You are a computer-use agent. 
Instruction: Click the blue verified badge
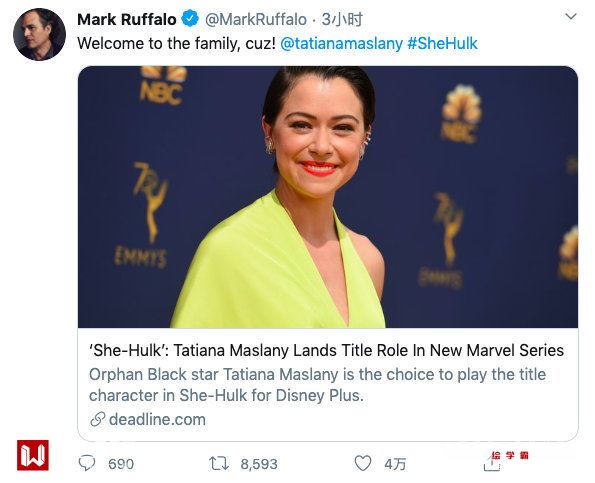coord(190,19)
